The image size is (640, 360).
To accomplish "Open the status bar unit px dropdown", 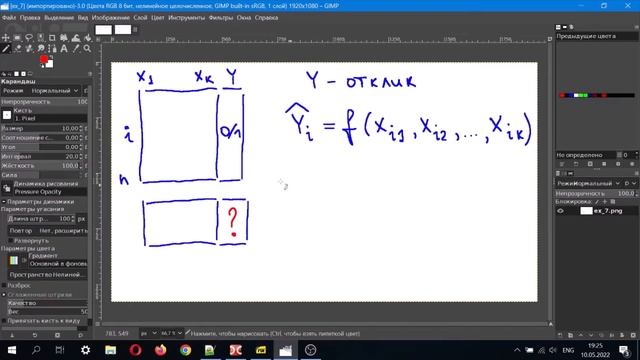I will click(x=149, y=333).
